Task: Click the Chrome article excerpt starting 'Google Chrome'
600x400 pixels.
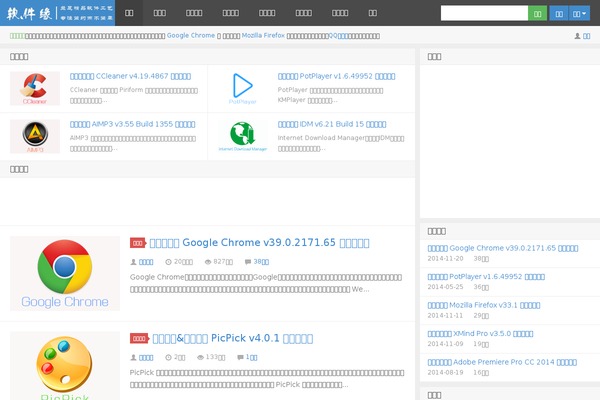Action: click(x=266, y=283)
